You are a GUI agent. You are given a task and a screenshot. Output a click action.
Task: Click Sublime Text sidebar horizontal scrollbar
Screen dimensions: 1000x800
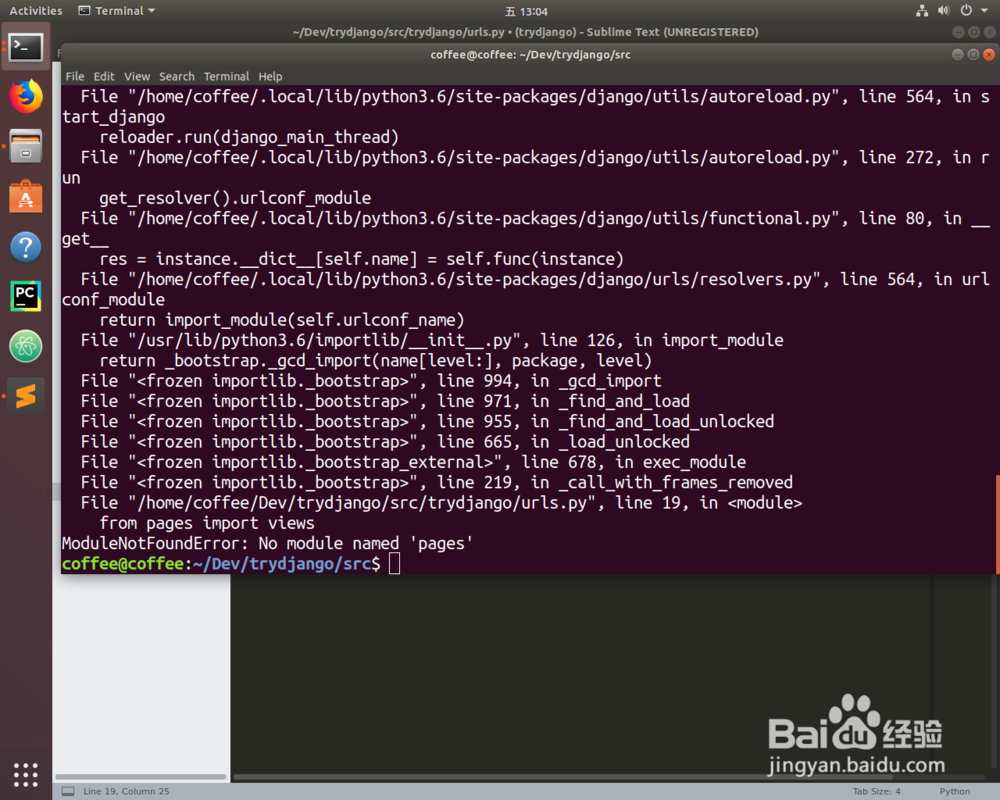[141, 777]
